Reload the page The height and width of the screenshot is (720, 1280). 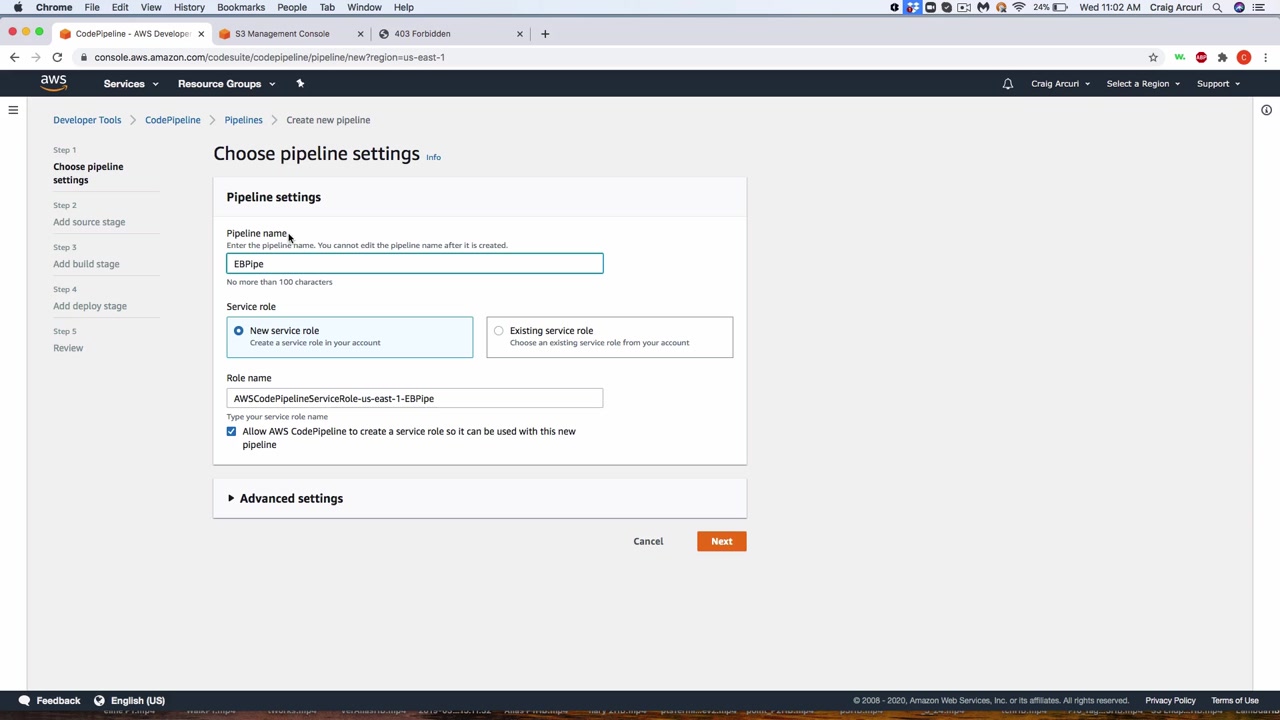click(x=57, y=57)
